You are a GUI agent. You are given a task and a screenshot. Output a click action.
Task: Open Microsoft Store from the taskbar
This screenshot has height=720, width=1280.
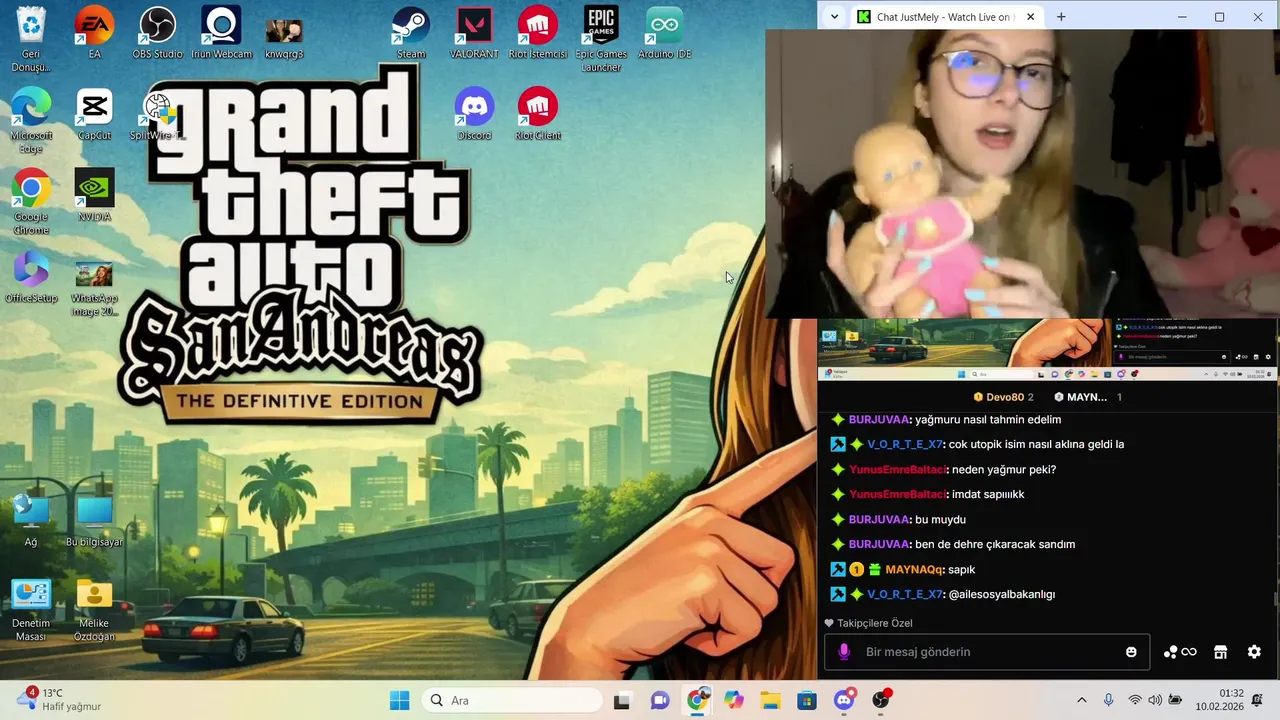(x=807, y=701)
